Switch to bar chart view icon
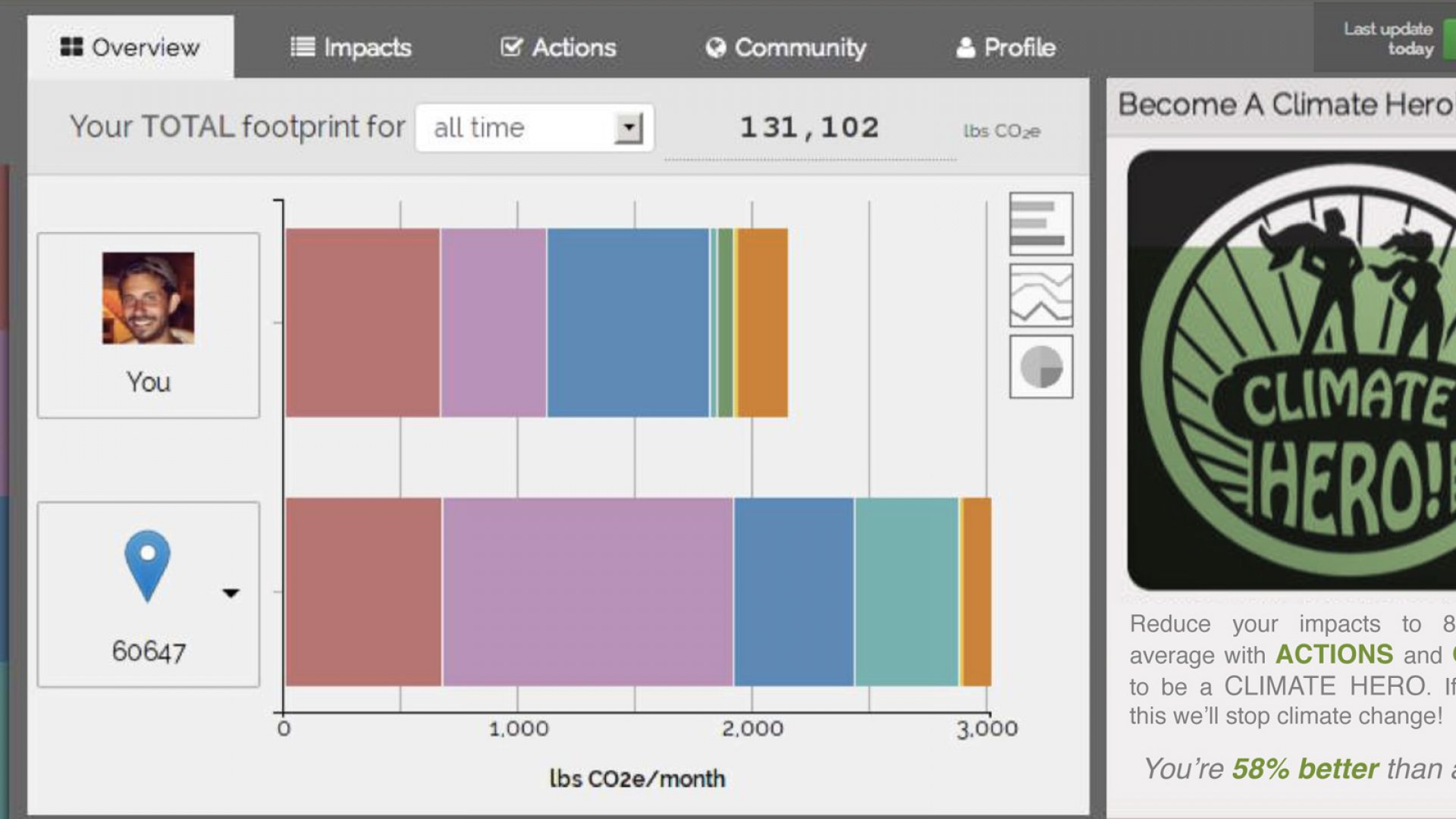 [x=1040, y=224]
